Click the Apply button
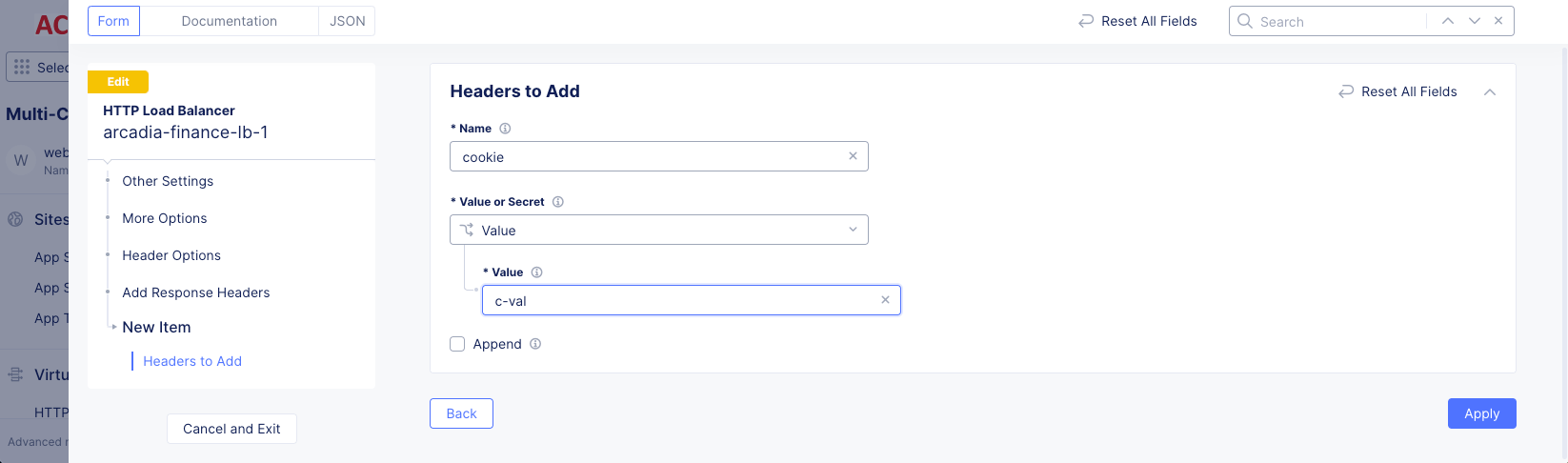This screenshot has height=463, width=1568. coord(1481,413)
